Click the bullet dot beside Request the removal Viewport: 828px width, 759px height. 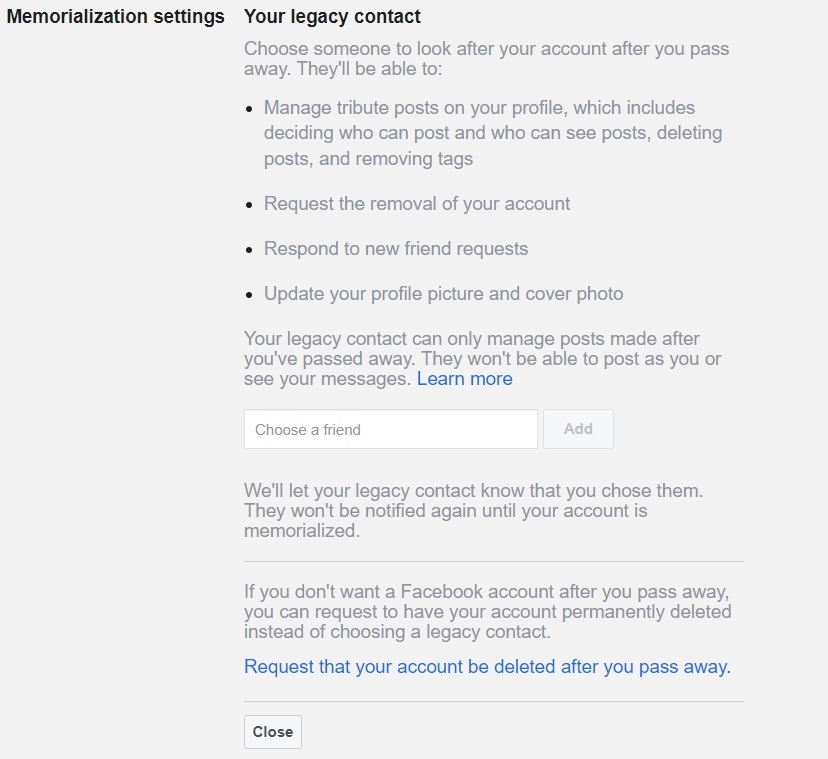(249, 205)
